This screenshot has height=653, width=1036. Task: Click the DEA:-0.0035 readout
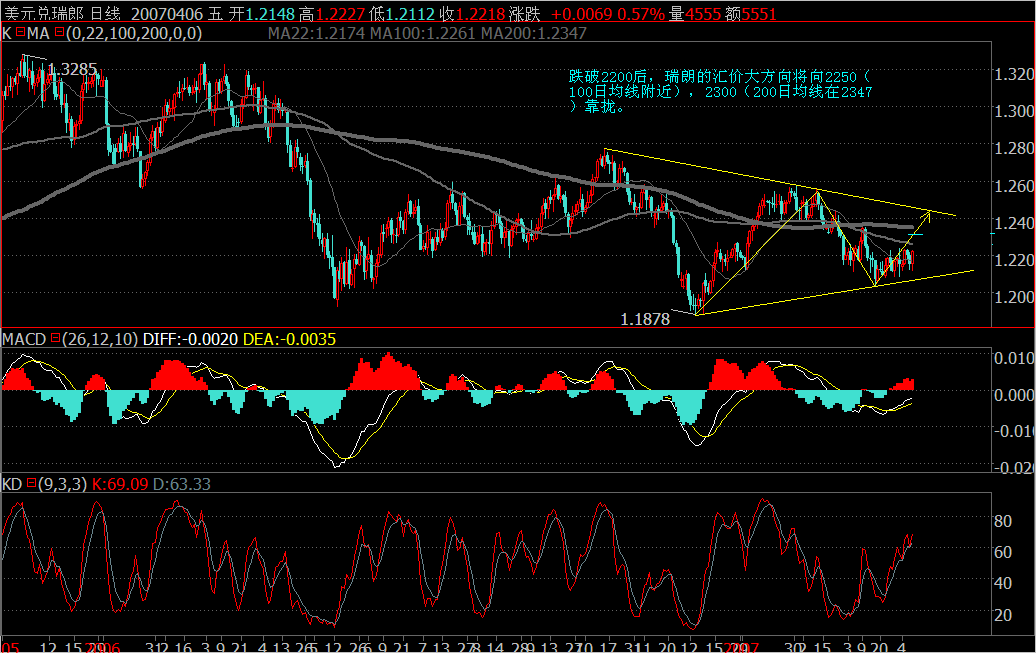coord(289,339)
